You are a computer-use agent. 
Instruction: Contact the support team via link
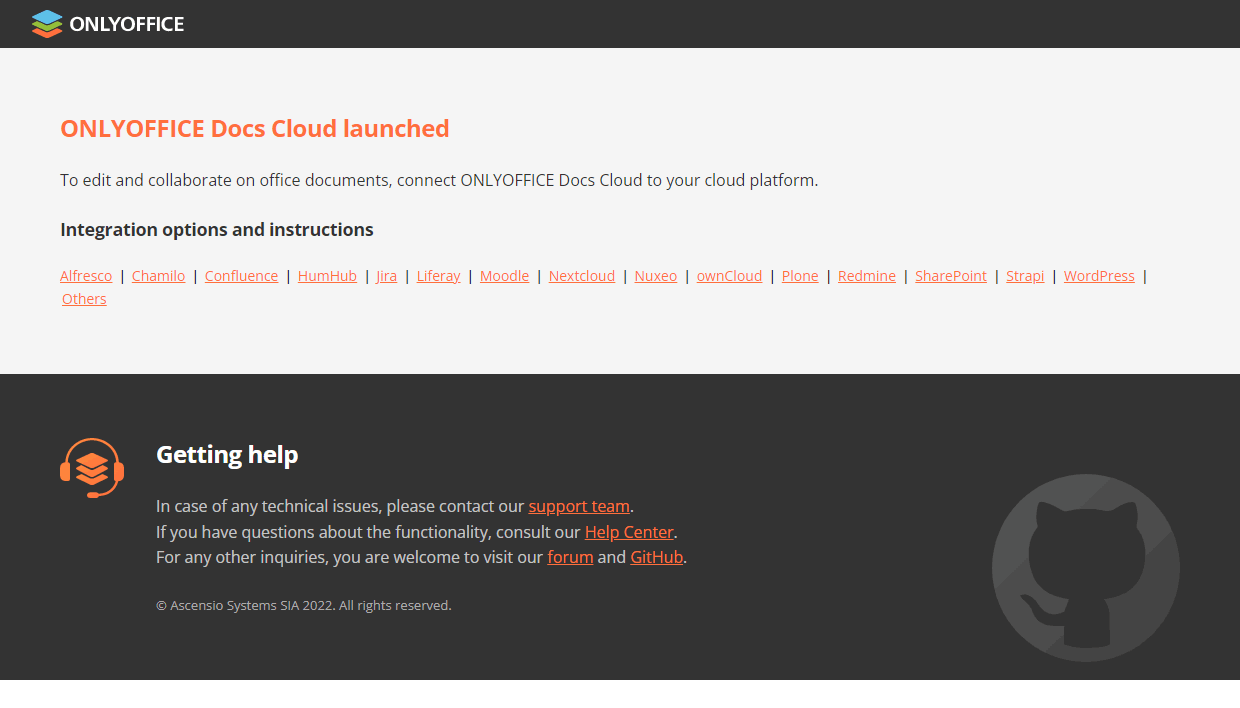tap(579, 506)
